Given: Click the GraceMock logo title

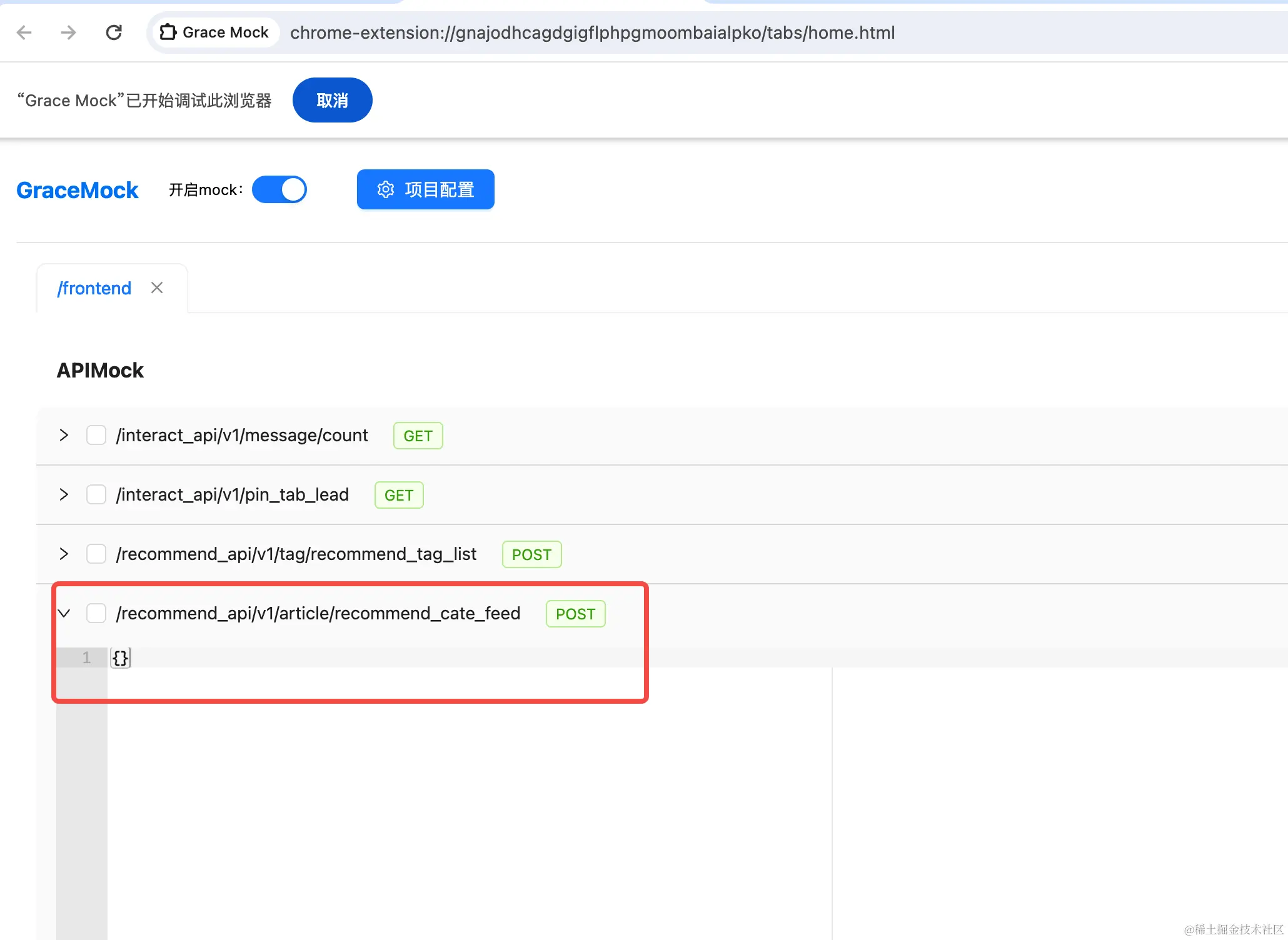Looking at the screenshot, I should click(x=78, y=190).
